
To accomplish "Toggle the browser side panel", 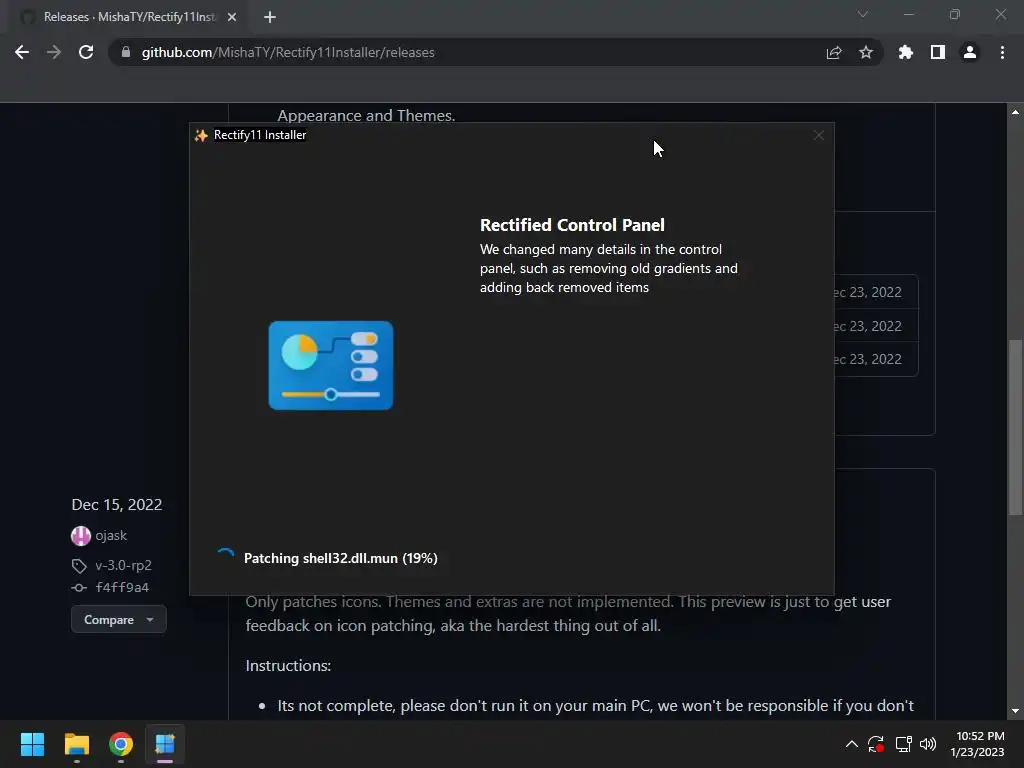I will pyautogui.click(x=938, y=52).
